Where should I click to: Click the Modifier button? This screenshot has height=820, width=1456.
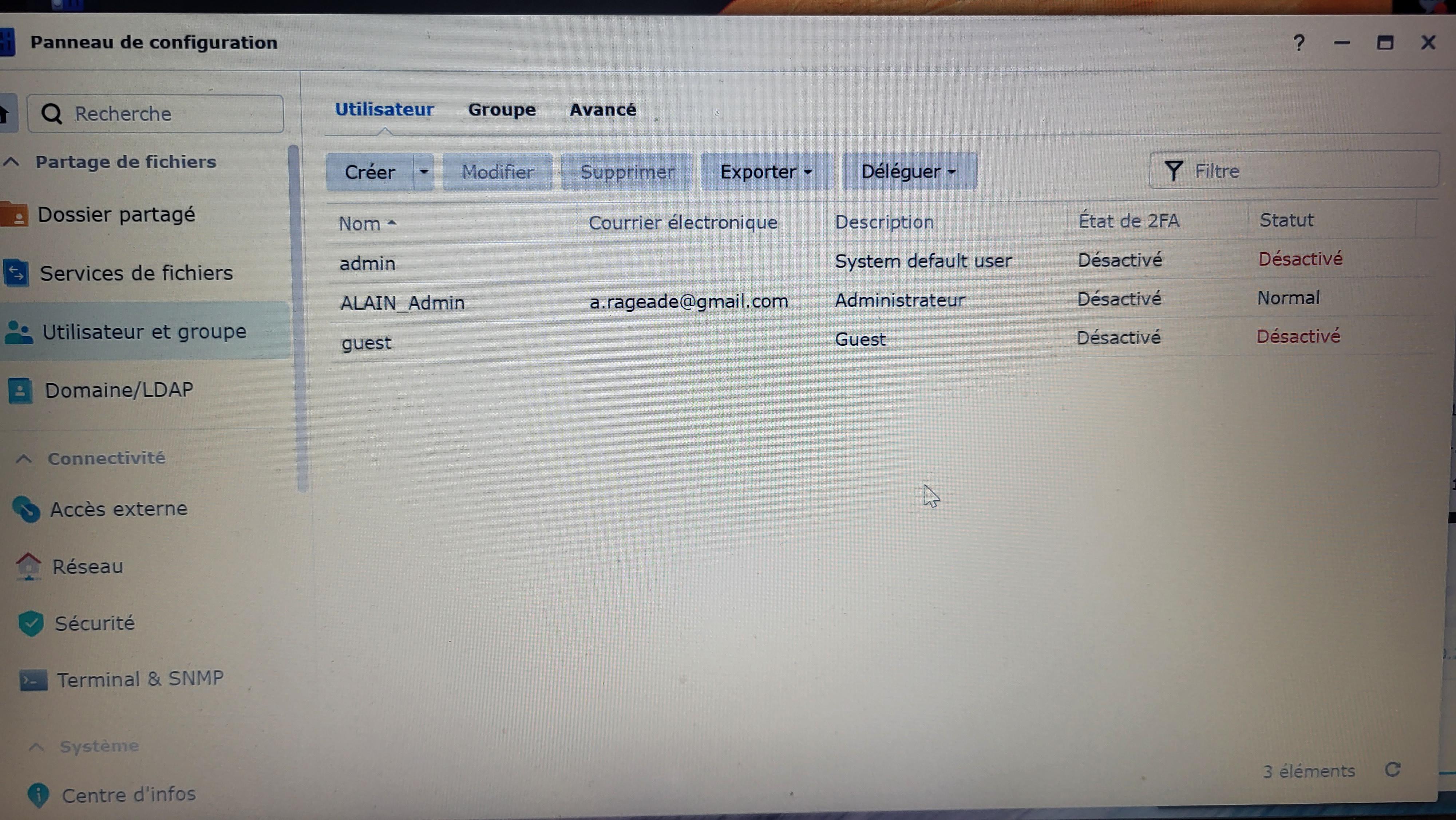[497, 172]
